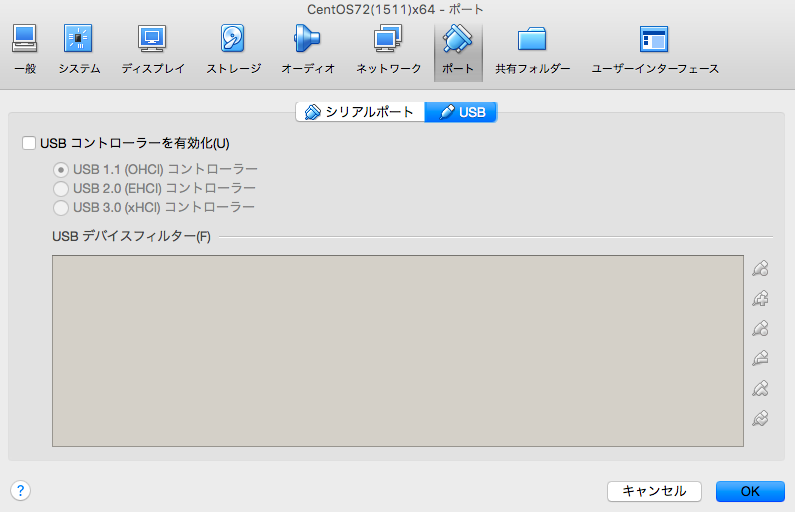Click inside the USB device filter list box
This screenshot has width=795, height=512.
point(398,351)
